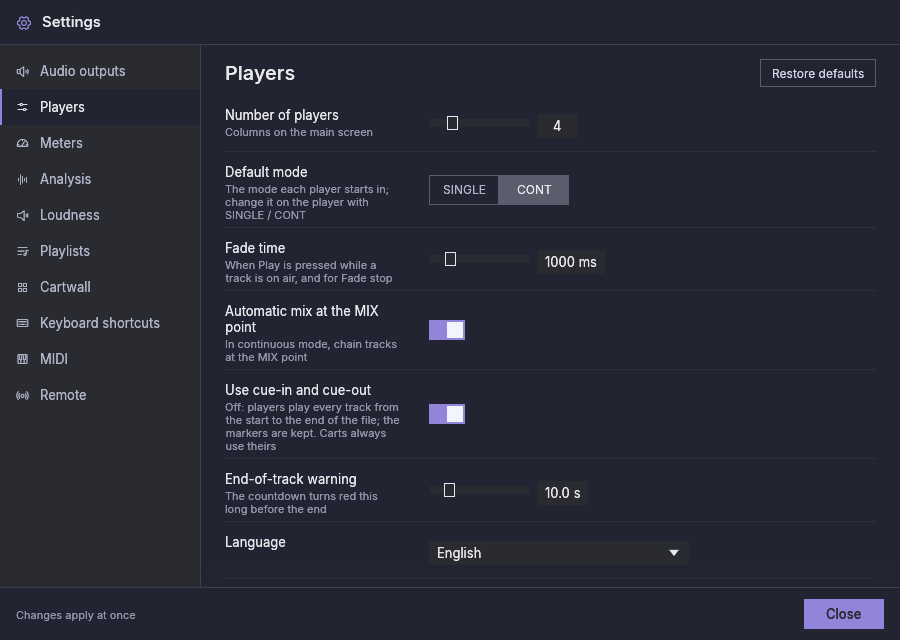Open the Analysis settings section
The height and width of the screenshot is (640, 900).
click(100, 180)
